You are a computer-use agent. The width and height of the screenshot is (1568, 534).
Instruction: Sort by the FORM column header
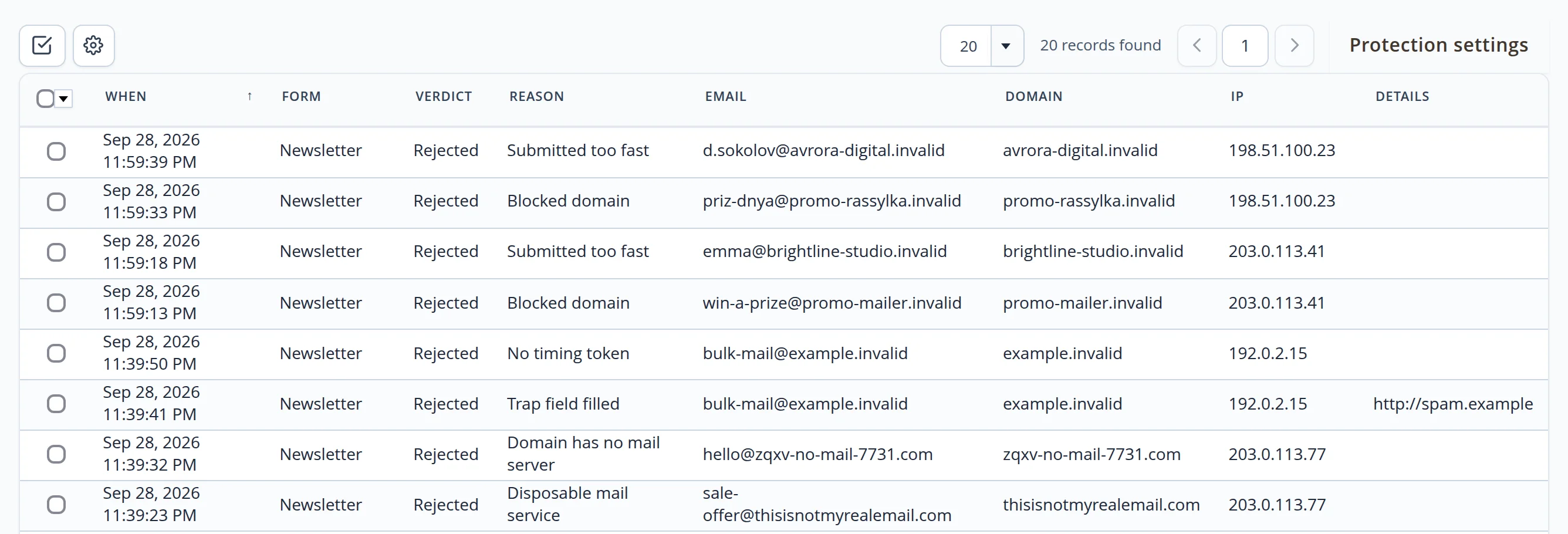[x=301, y=96]
